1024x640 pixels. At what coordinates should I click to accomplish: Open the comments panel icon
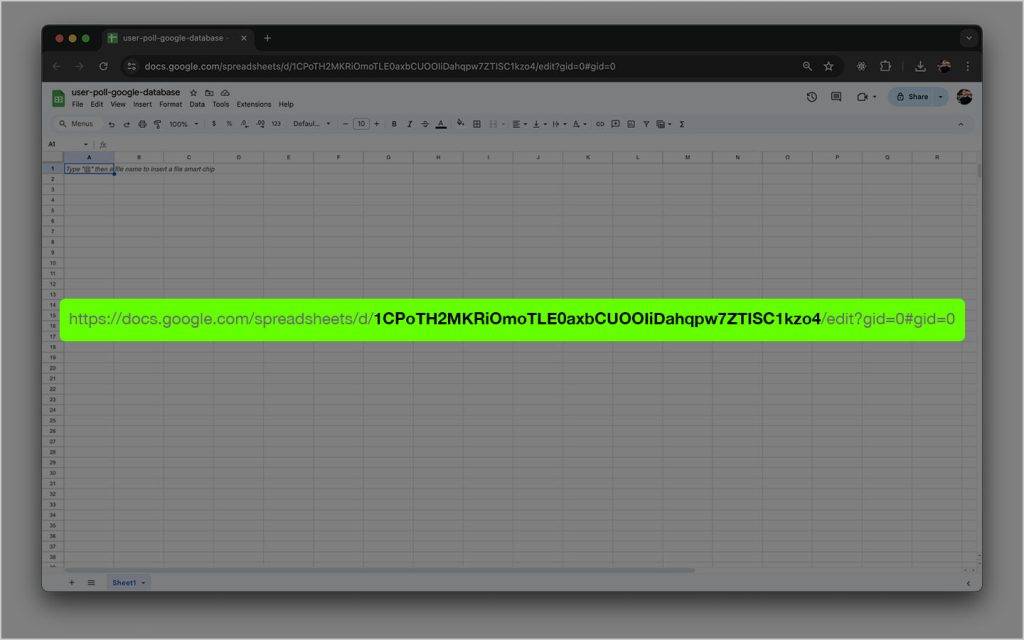pyautogui.click(x=836, y=97)
